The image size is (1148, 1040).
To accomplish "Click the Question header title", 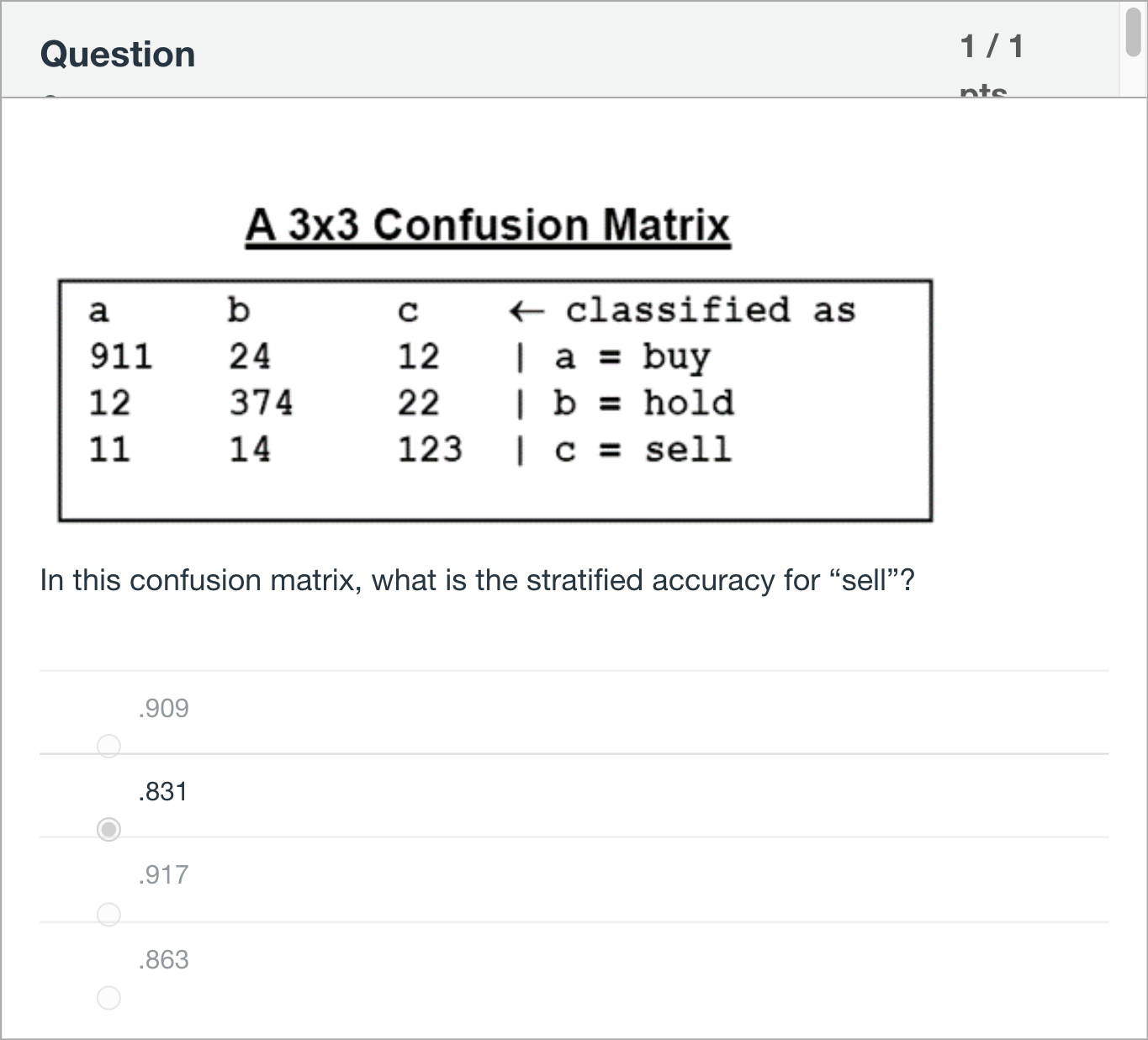I will click(x=118, y=55).
